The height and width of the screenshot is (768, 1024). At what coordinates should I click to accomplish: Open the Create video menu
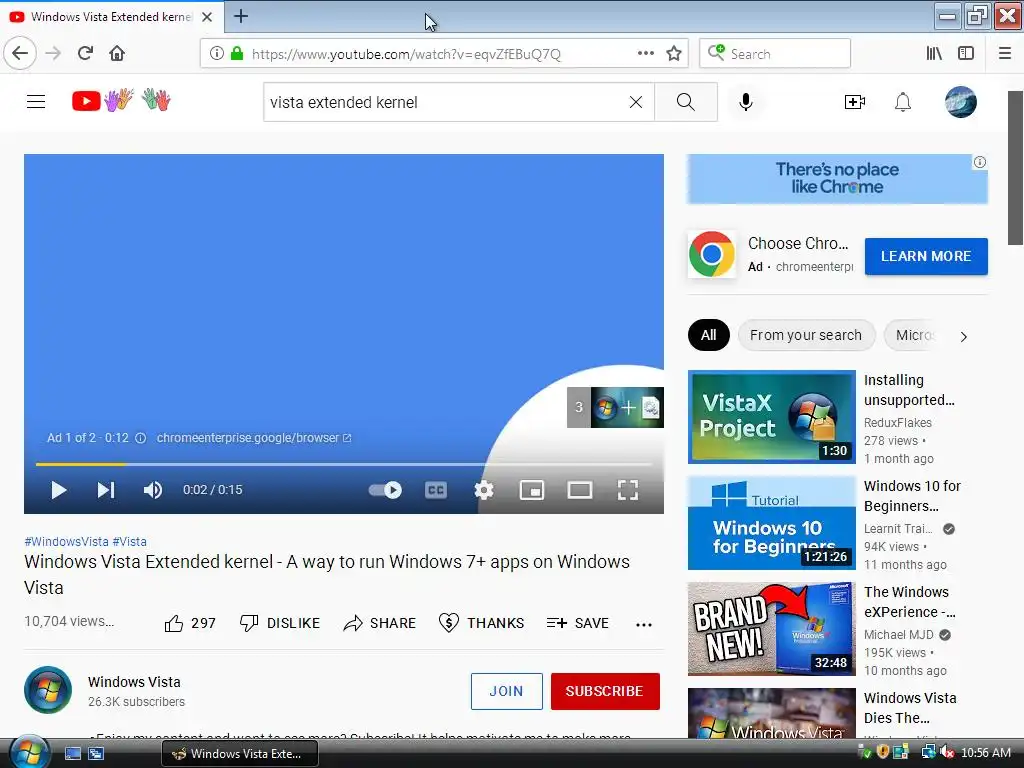[855, 102]
